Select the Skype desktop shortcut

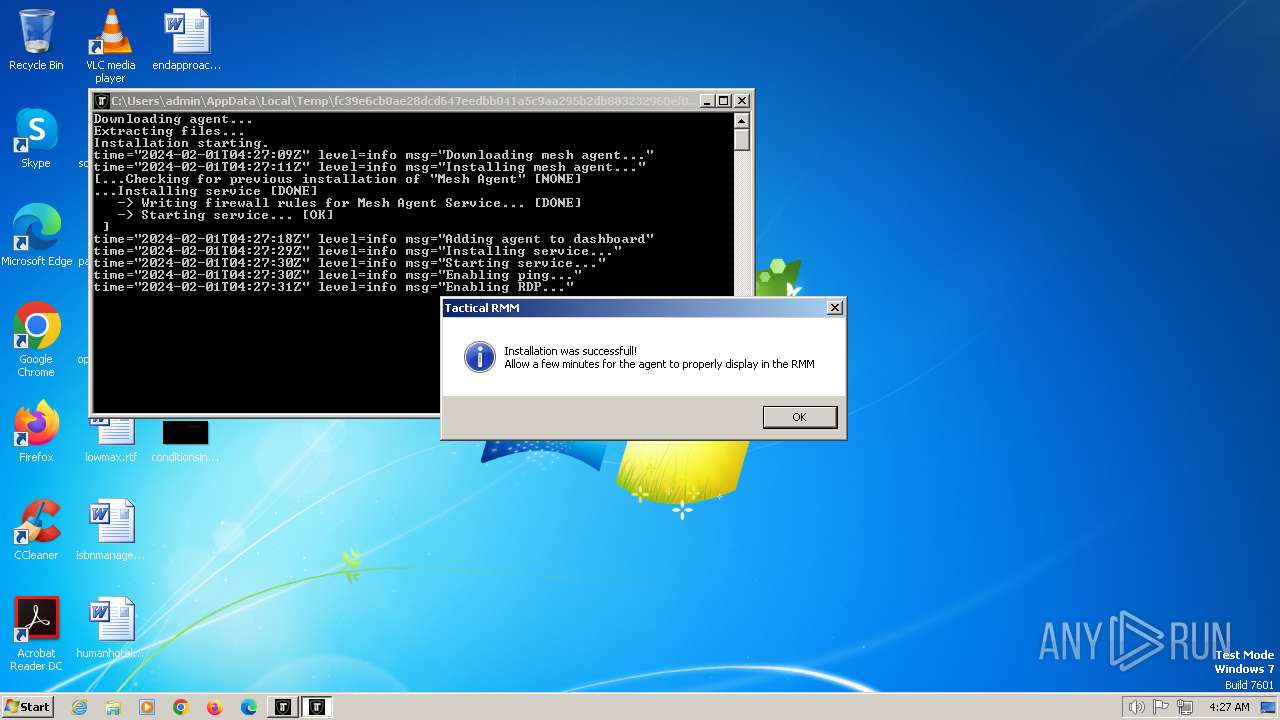pos(36,138)
